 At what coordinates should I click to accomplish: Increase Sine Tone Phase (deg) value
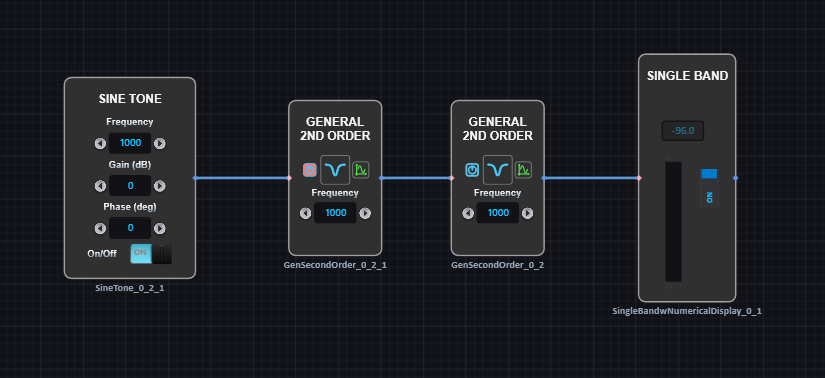pyautogui.click(x=159, y=228)
